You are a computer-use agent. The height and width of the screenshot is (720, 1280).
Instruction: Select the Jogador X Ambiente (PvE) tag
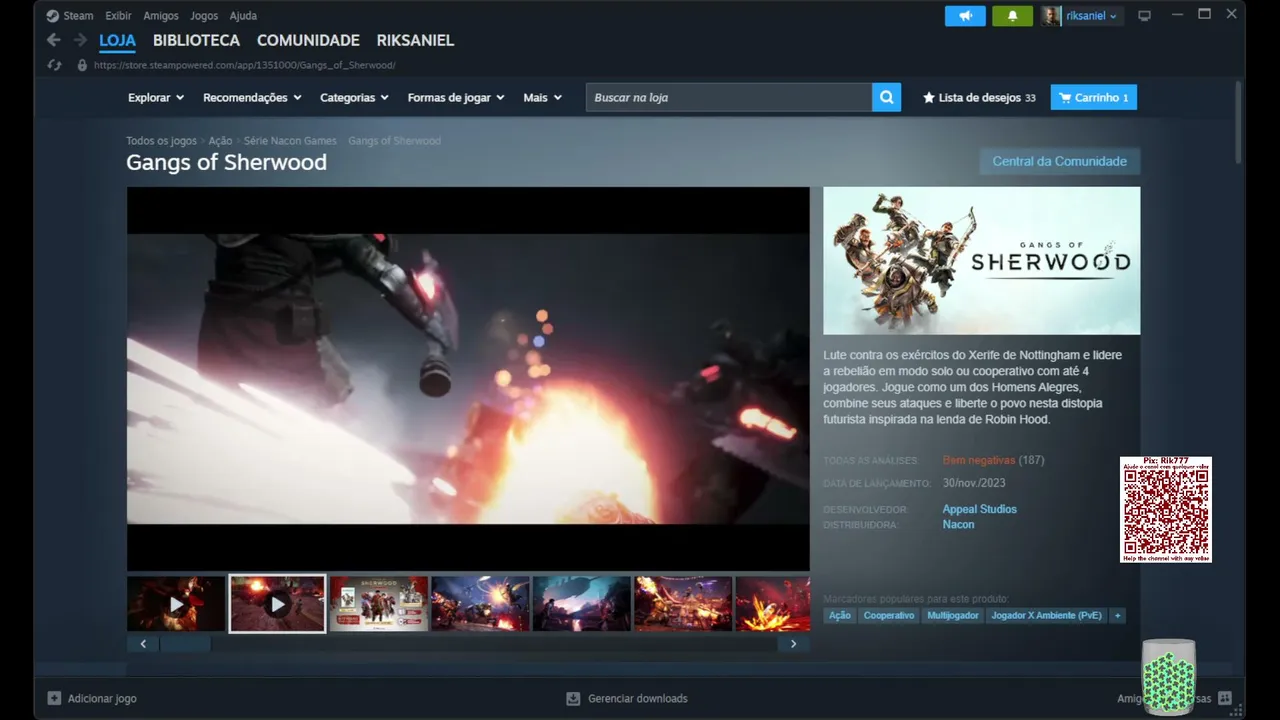pyautogui.click(x=1046, y=615)
